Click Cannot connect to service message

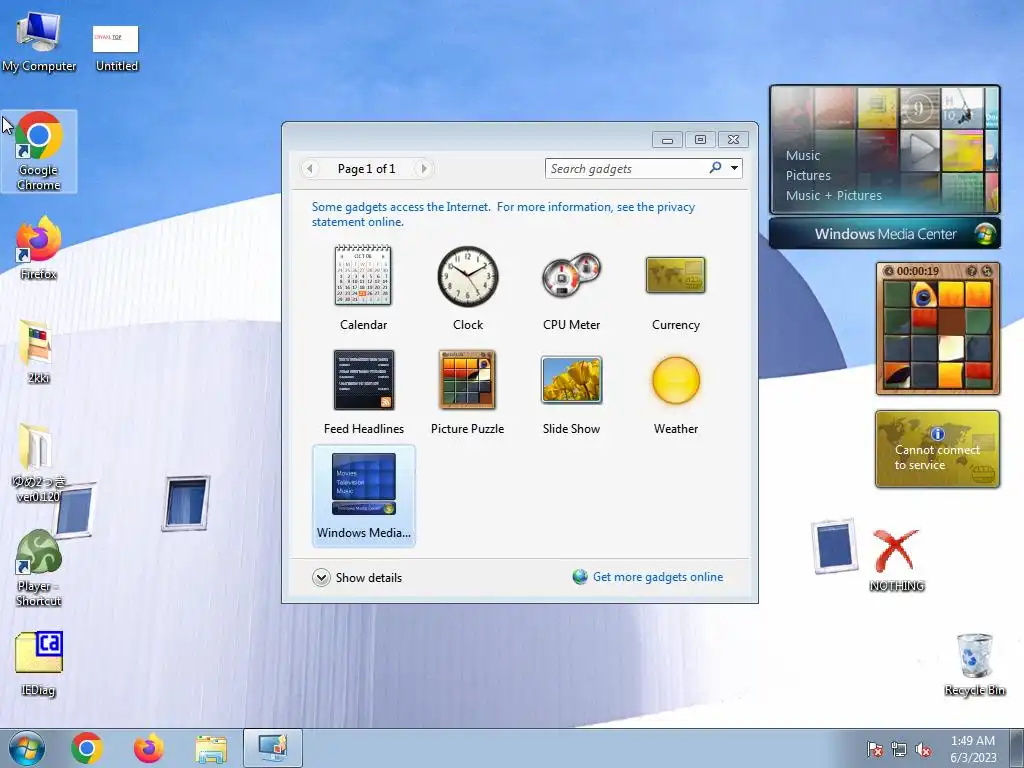(937, 457)
